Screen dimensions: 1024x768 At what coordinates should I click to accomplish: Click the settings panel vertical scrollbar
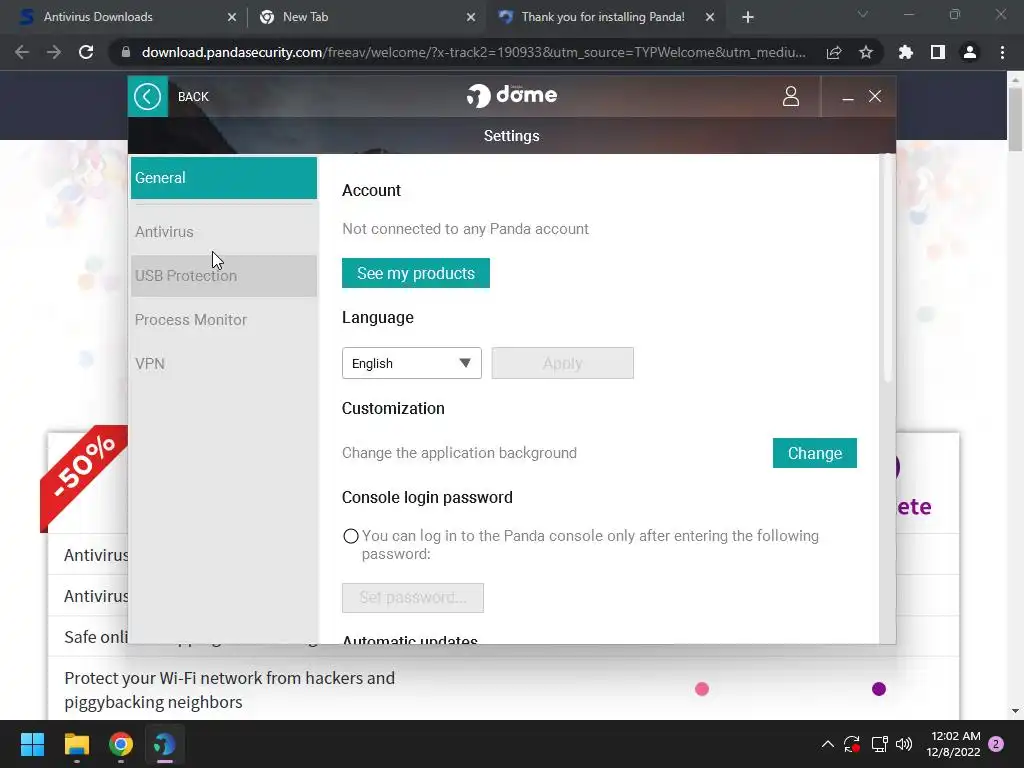coord(888,268)
